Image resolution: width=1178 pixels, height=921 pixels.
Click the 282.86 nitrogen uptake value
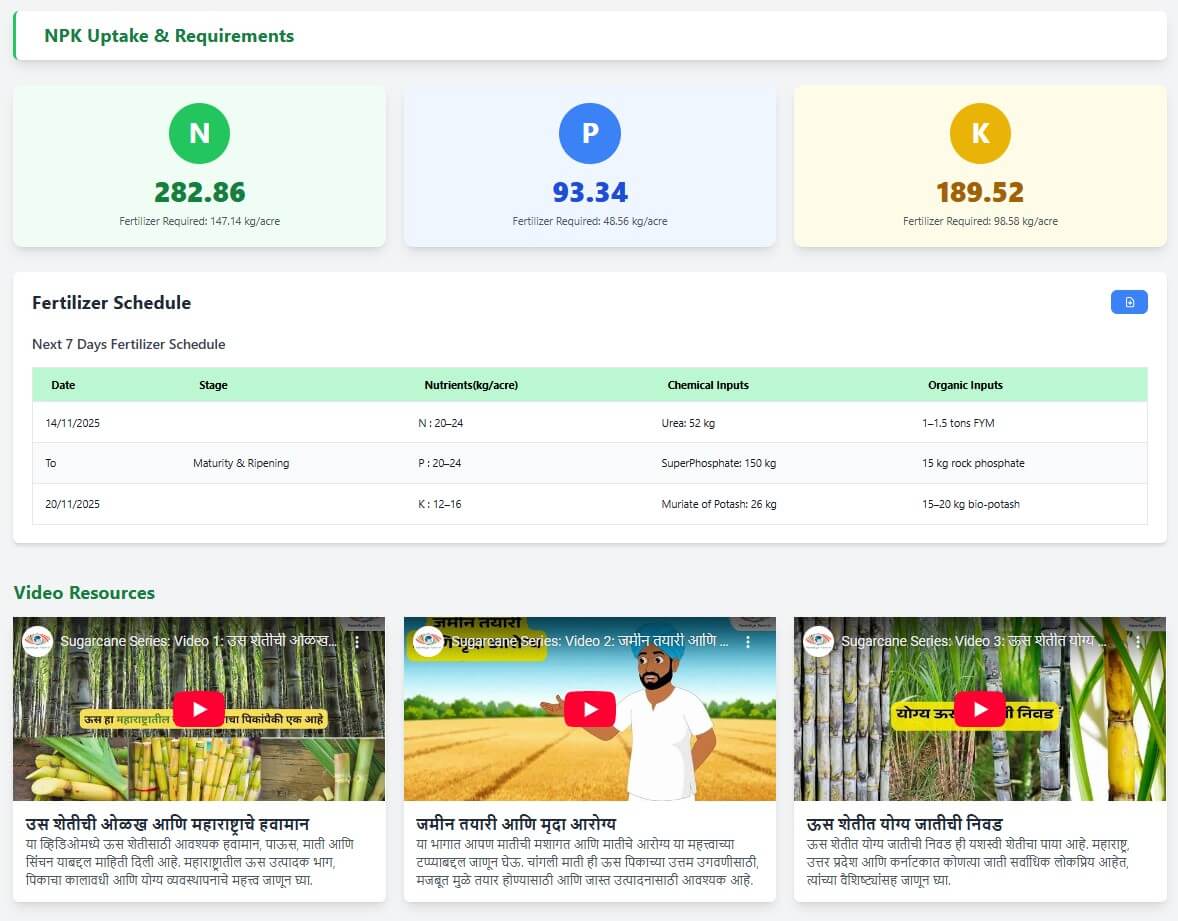(199, 192)
